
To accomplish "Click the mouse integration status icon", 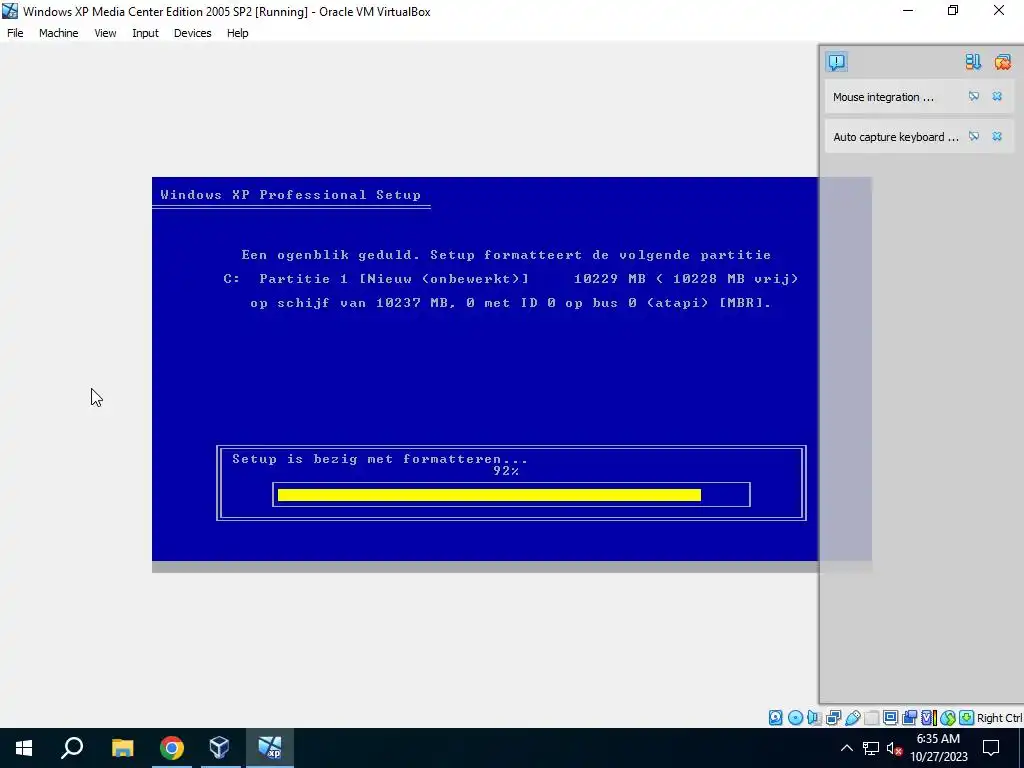I will pyautogui.click(x=948, y=718).
